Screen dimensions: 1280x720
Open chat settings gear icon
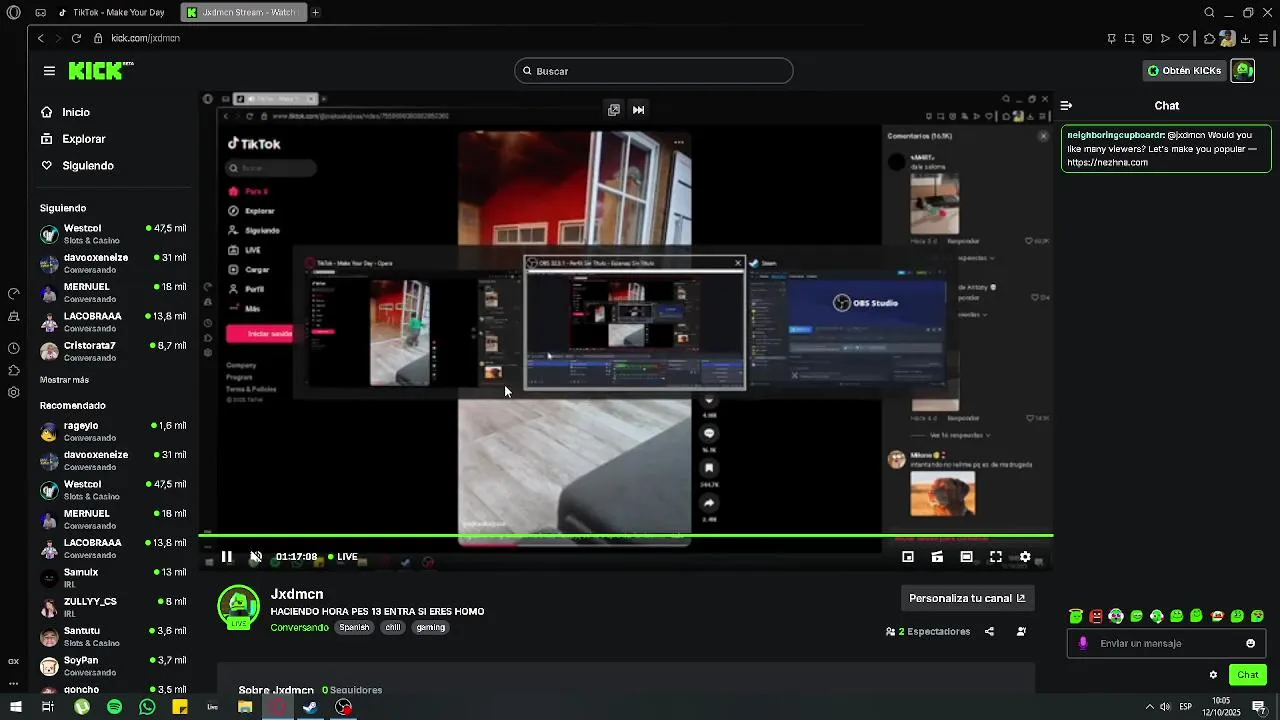coord(1213,675)
